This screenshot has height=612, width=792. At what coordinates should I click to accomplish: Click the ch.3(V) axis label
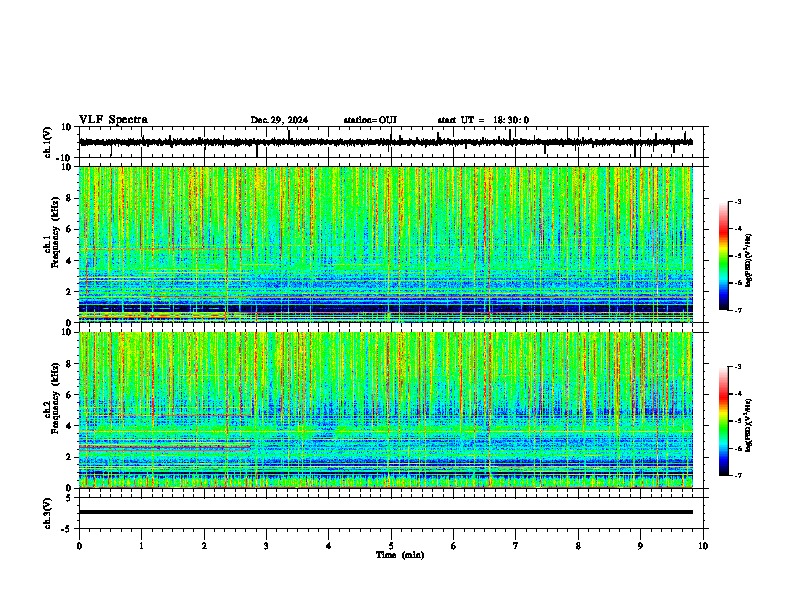(x=48, y=513)
